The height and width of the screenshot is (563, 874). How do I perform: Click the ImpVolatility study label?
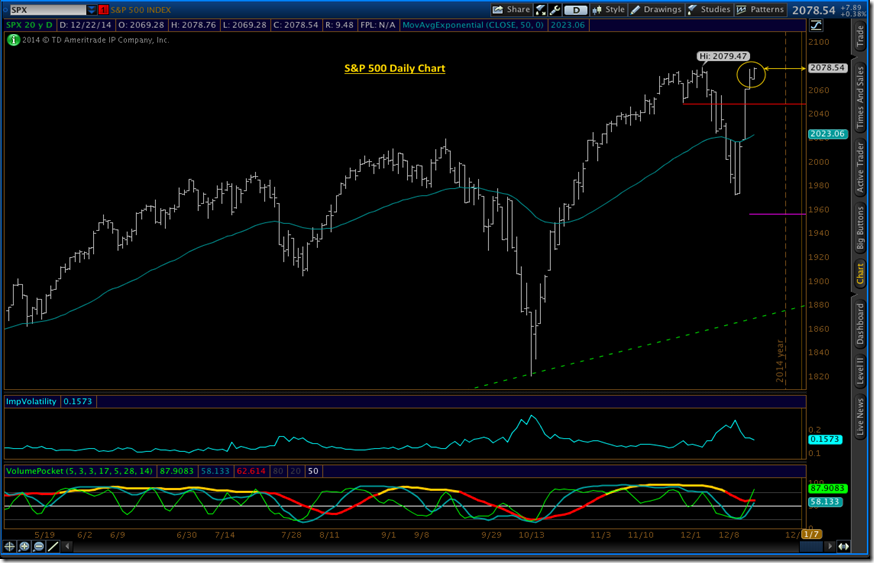pyautogui.click(x=31, y=401)
